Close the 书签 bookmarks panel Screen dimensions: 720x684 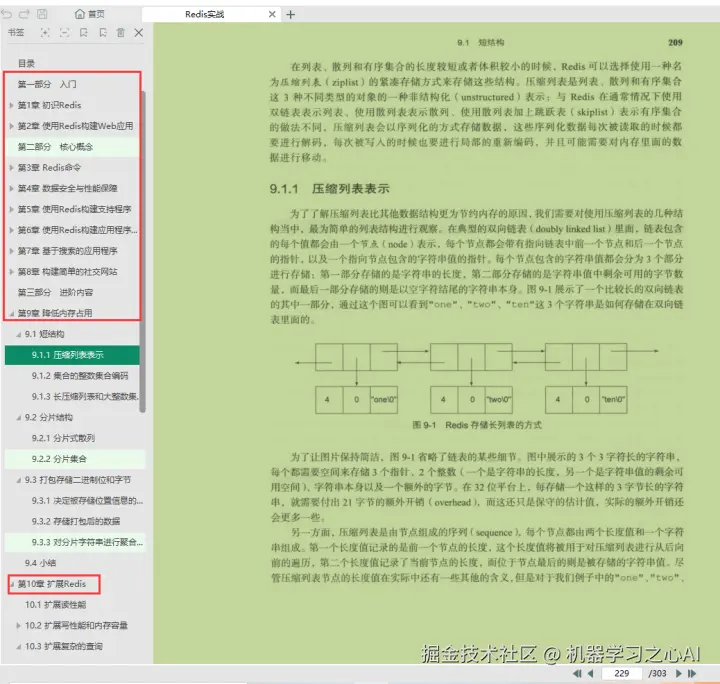click(139, 33)
